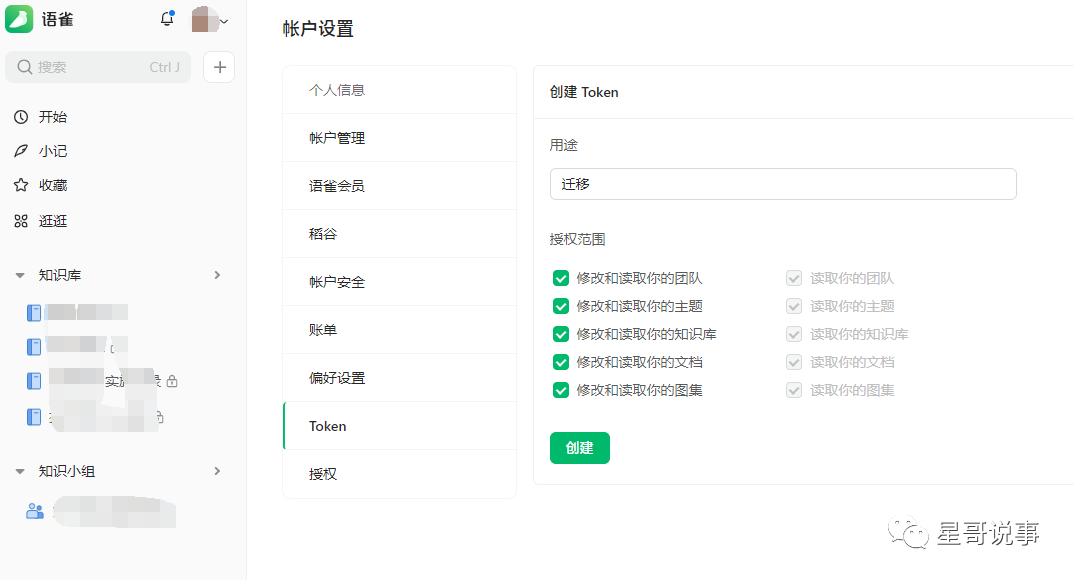The width and height of the screenshot is (1074, 580).
Task: Switch to 帐户安全 settings
Action: [x=337, y=282]
